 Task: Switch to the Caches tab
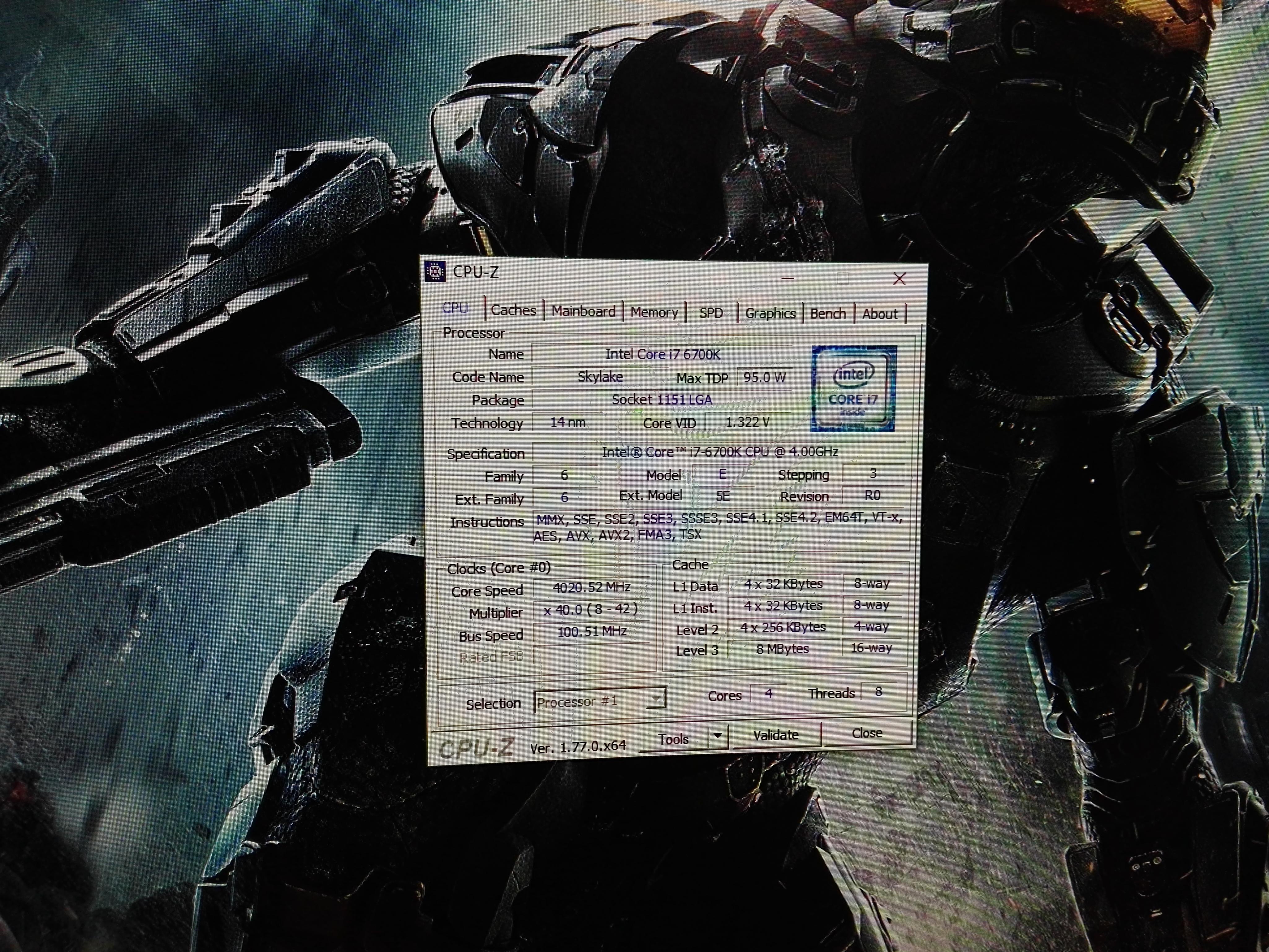[x=513, y=310]
